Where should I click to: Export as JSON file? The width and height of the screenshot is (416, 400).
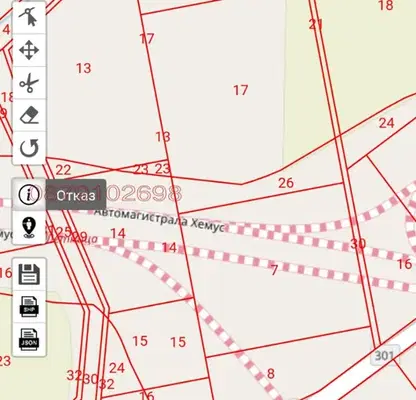tap(29, 339)
